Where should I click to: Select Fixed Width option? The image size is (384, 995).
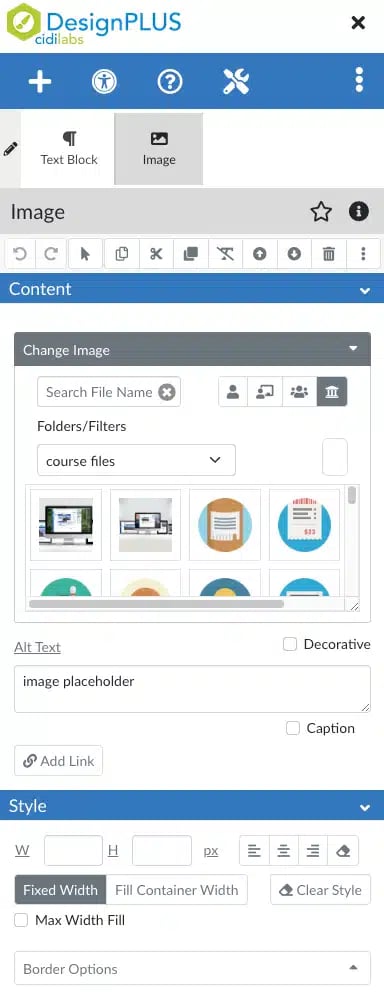(60, 890)
